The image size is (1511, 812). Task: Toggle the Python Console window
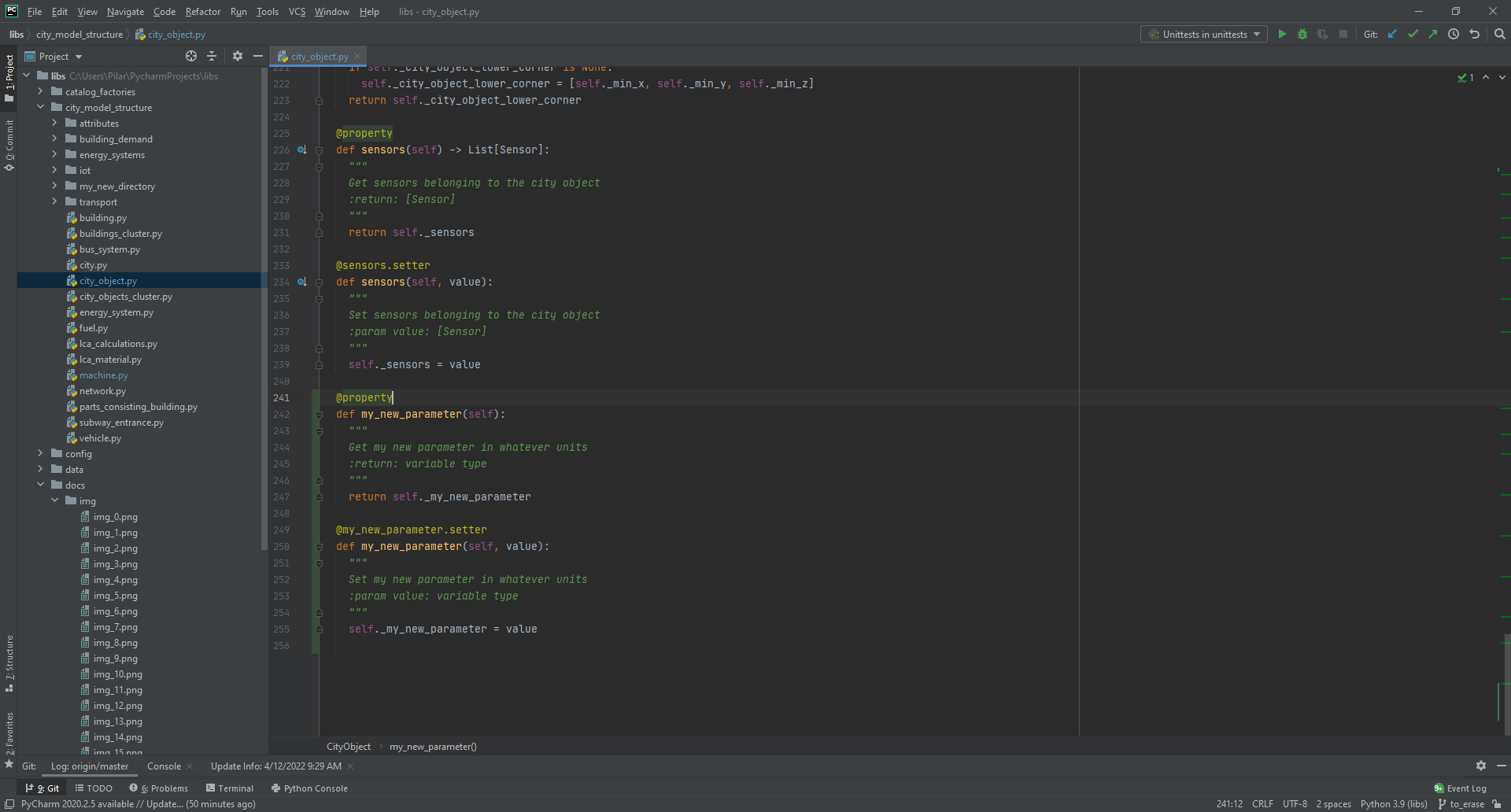[x=309, y=788]
